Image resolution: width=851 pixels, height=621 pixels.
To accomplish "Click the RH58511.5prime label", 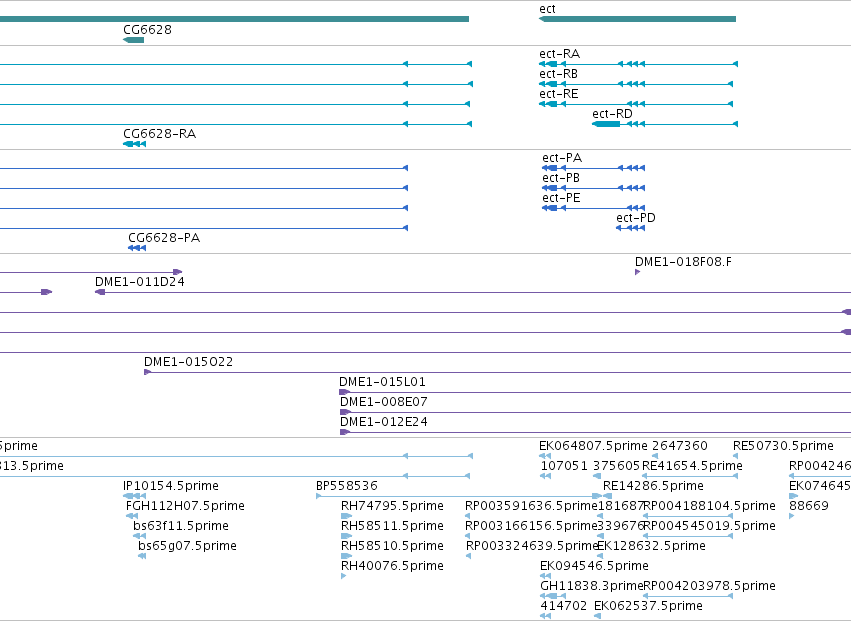I will 392,526.
